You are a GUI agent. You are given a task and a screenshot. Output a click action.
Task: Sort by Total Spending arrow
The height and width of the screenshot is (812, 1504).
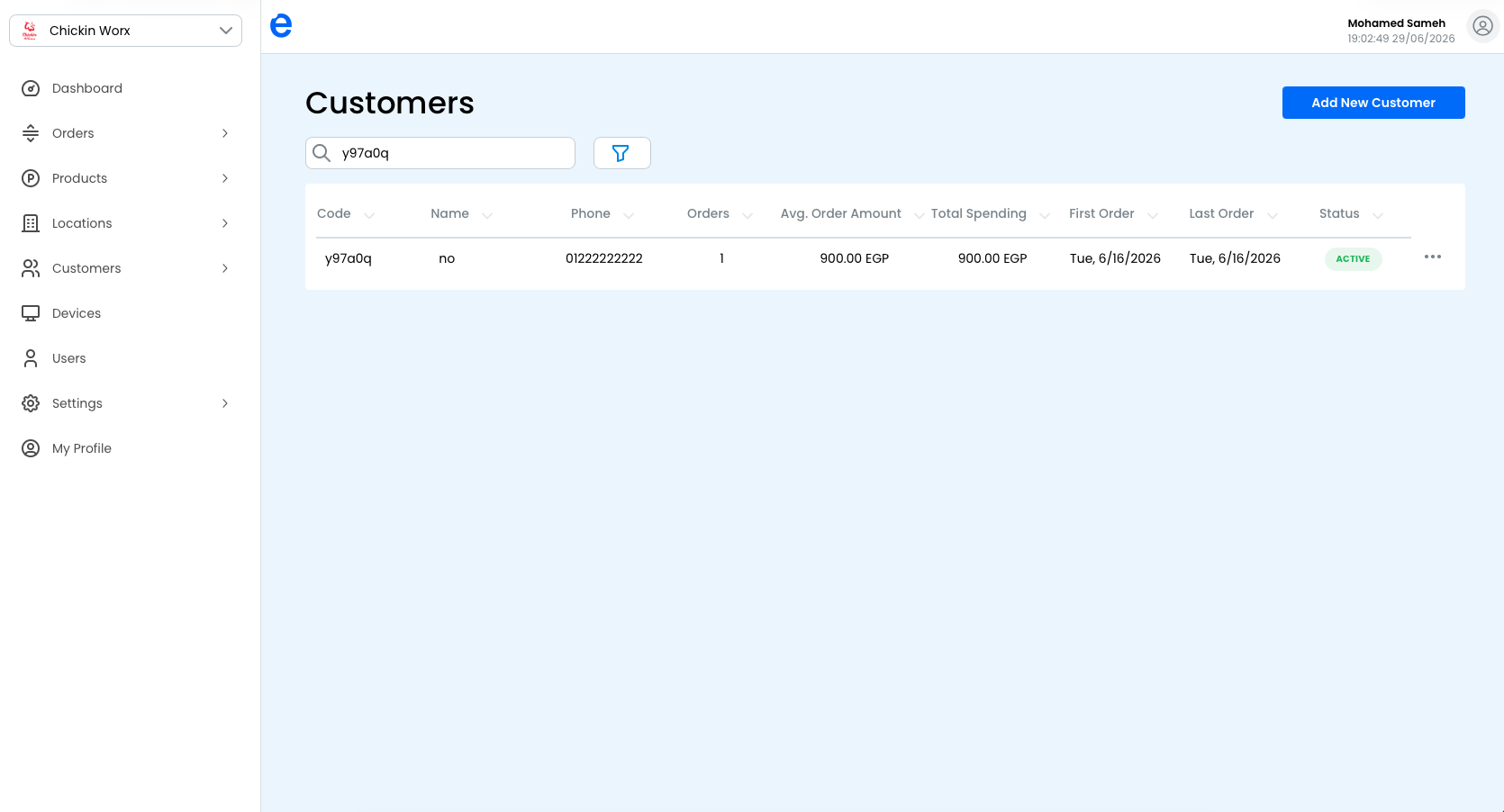point(1045,215)
